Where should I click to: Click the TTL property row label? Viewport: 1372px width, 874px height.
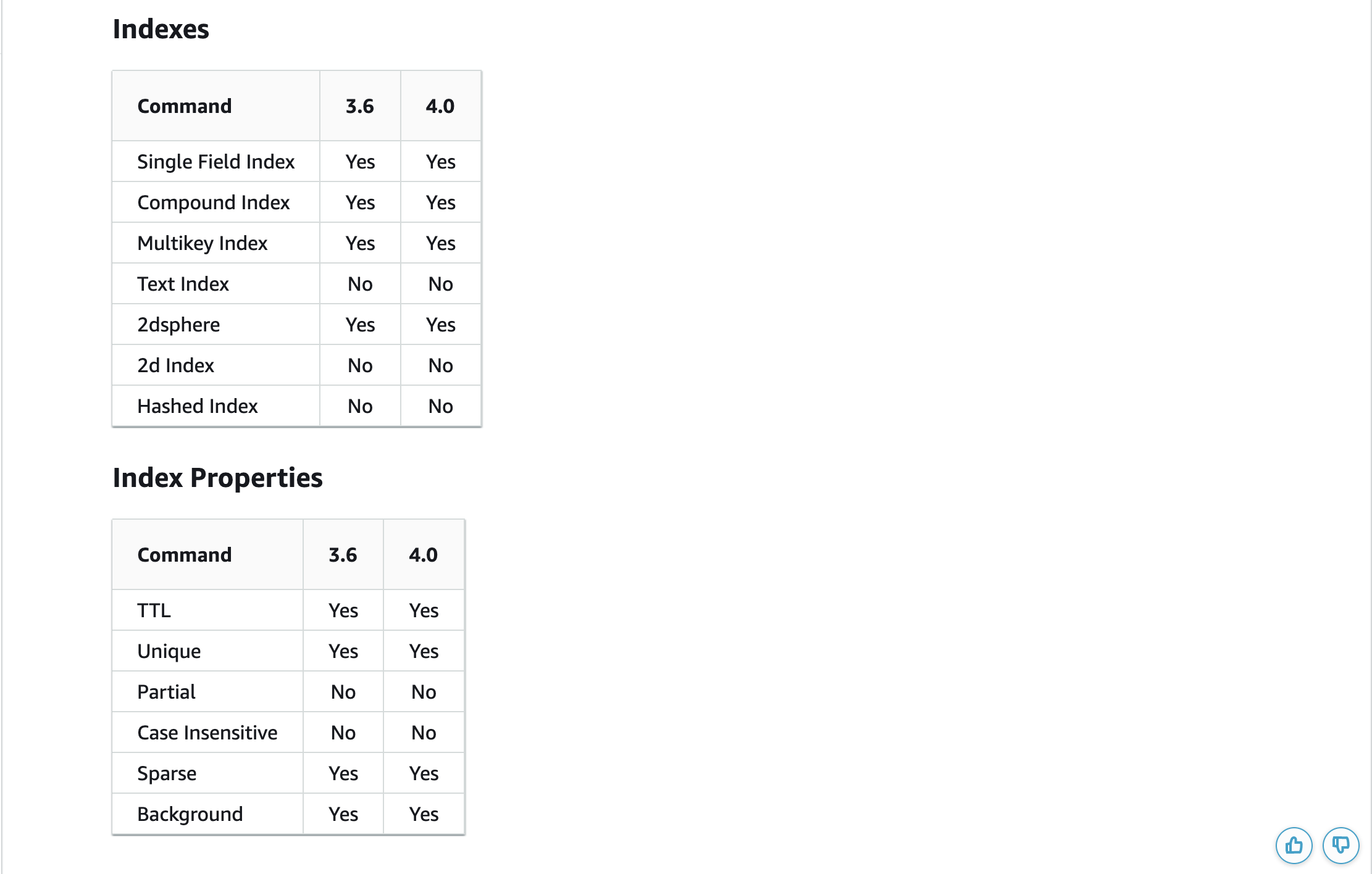[x=154, y=610]
